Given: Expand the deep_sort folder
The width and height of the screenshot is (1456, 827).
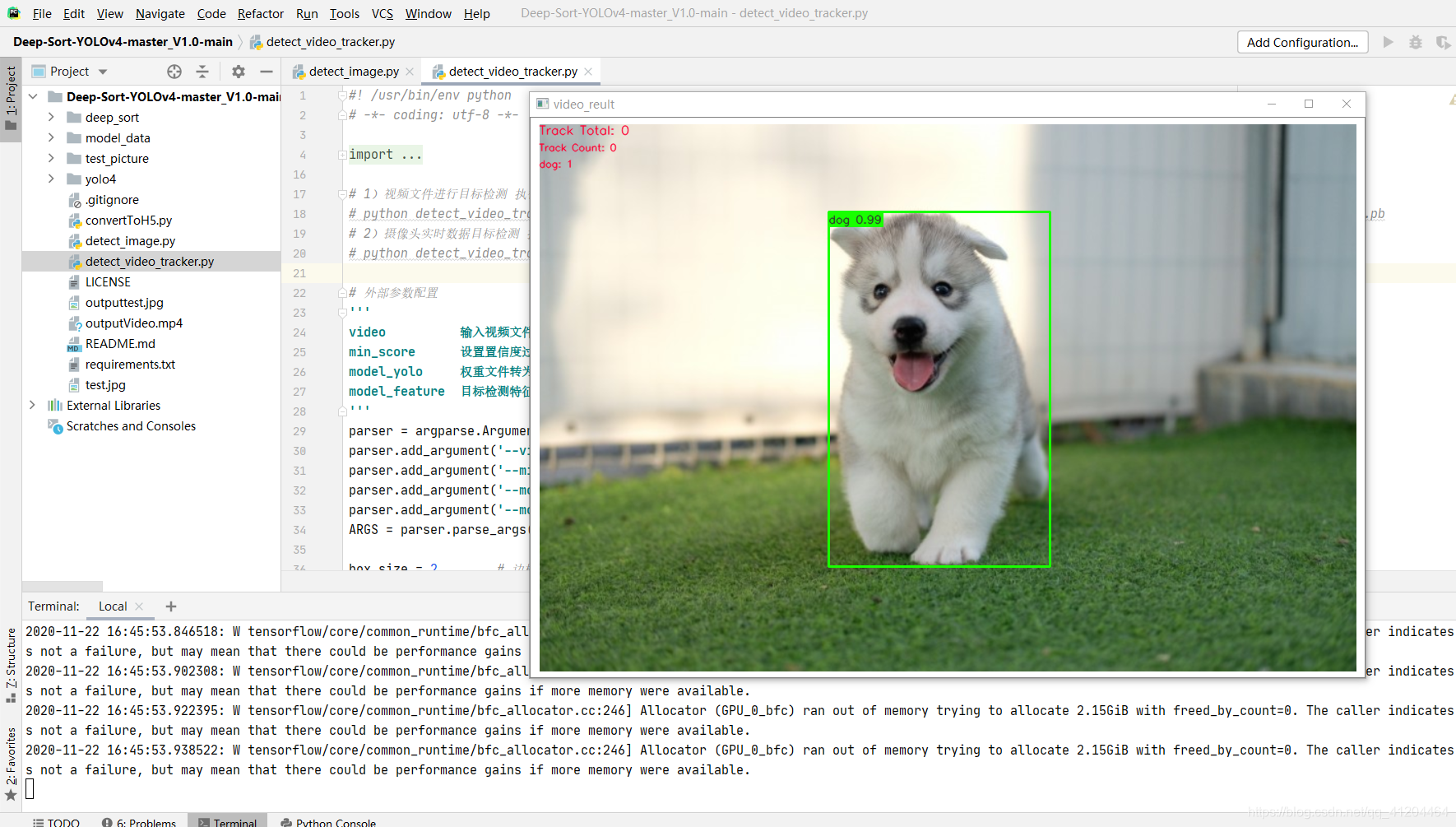Looking at the screenshot, I should [x=51, y=117].
